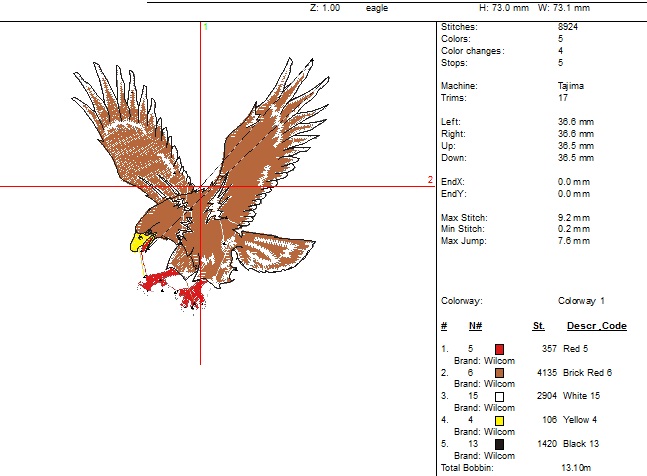Click the red marker 2 beside the horizontal guide
This screenshot has width=647, height=476.
pyautogui.click(x=430, y=180)
